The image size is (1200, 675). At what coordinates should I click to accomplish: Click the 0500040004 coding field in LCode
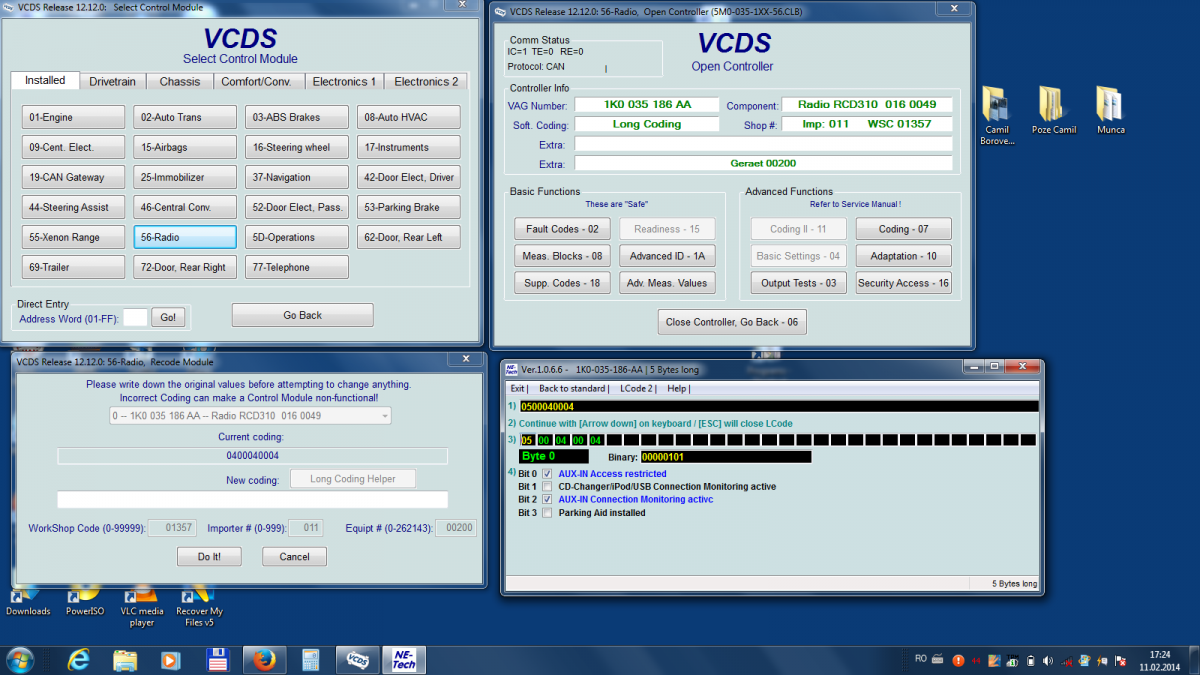pyautogui.click(x=778, y=406)
